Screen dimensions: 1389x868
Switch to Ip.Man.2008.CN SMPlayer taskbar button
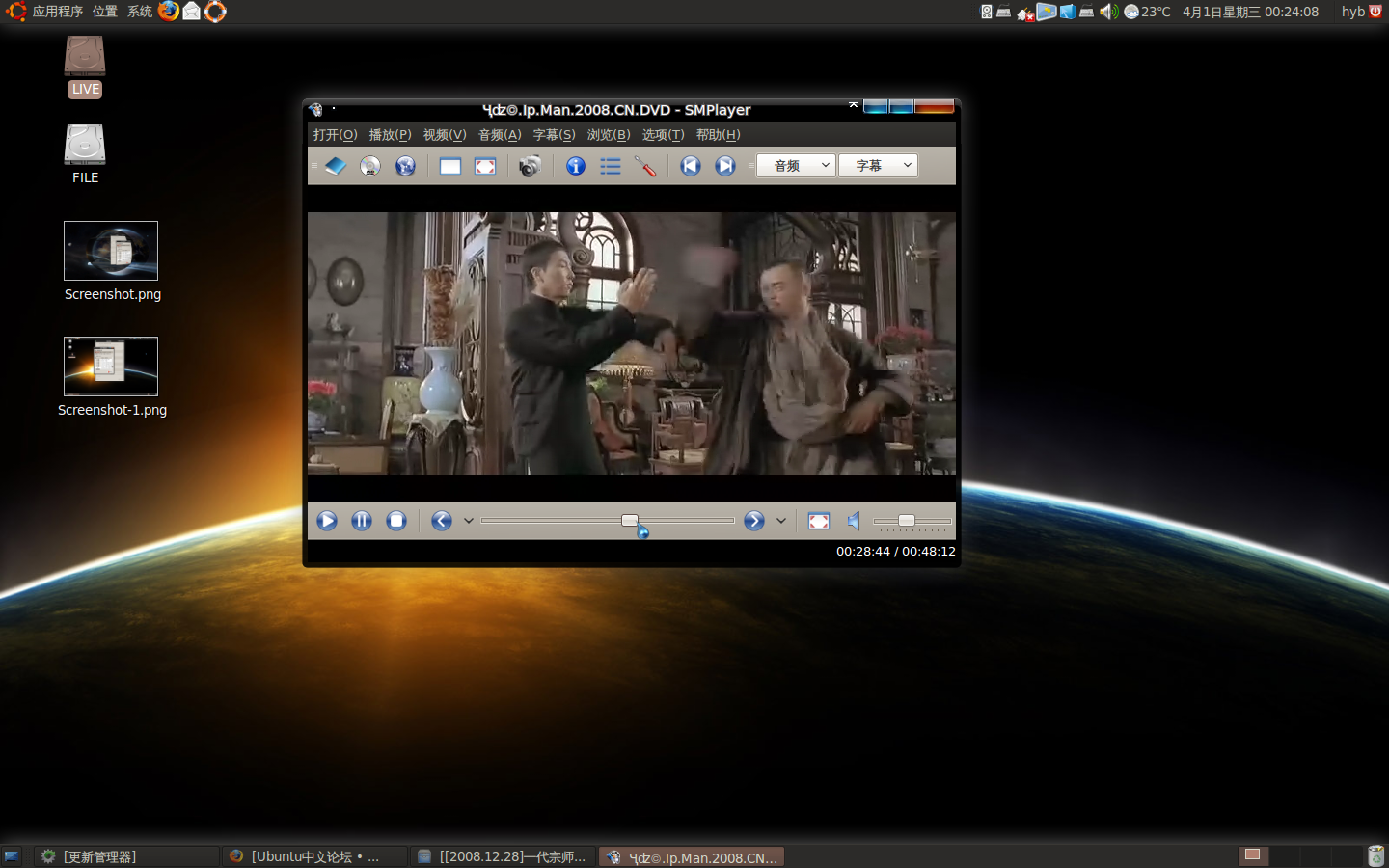point(692,856)
